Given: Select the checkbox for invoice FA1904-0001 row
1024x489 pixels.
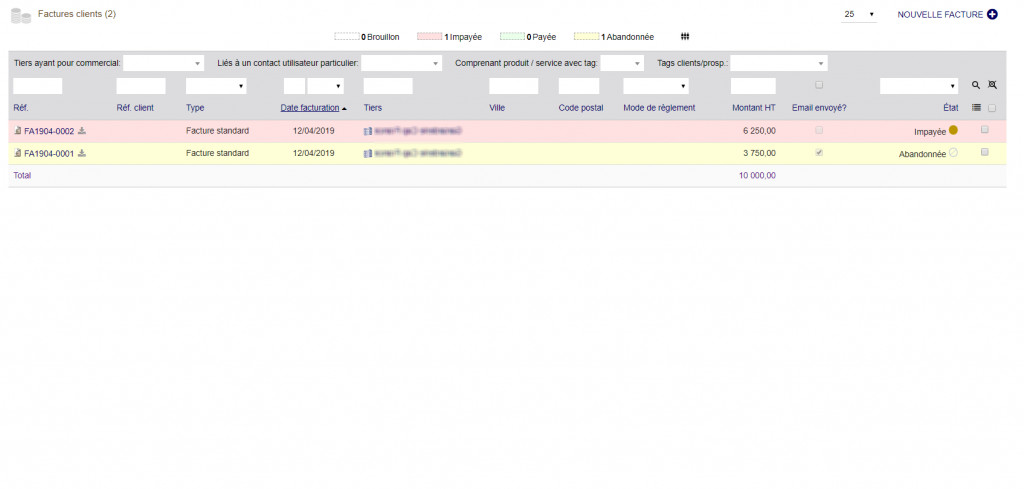Looking at the screenshot, I should (985, 152).
